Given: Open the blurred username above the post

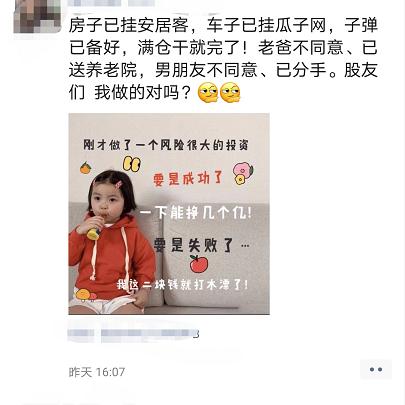Looking at the screenshot, I should point(111,3).
